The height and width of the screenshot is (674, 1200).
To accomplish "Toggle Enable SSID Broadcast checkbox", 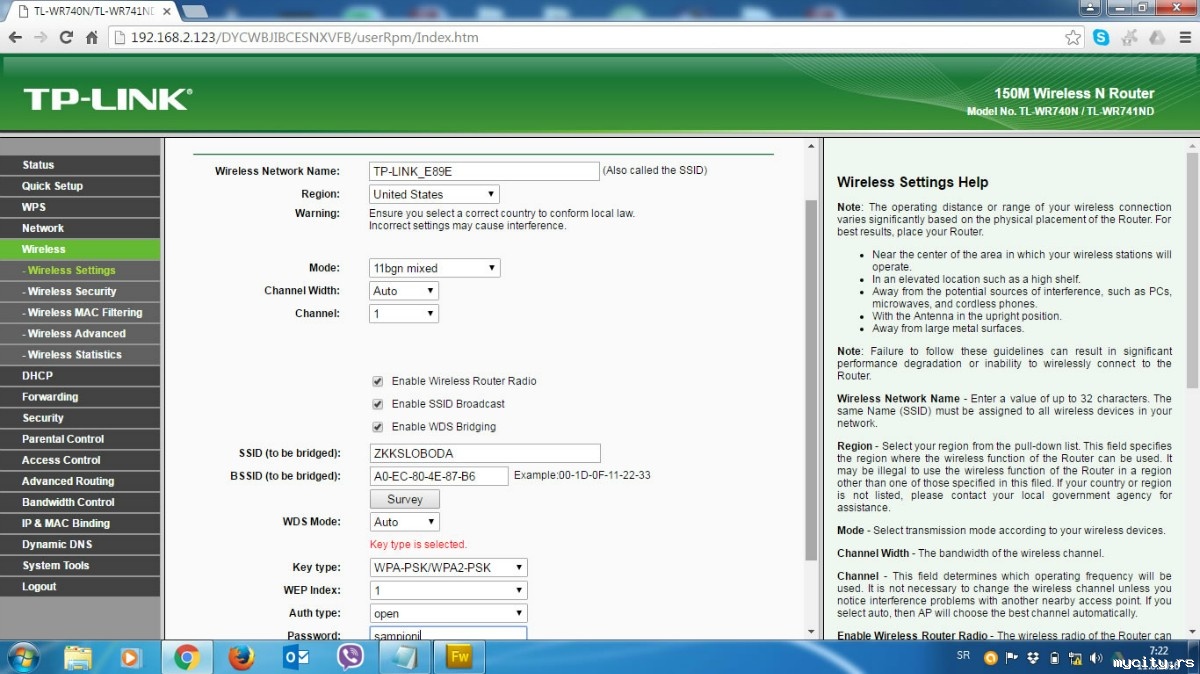I will click(x=378, y=404).
